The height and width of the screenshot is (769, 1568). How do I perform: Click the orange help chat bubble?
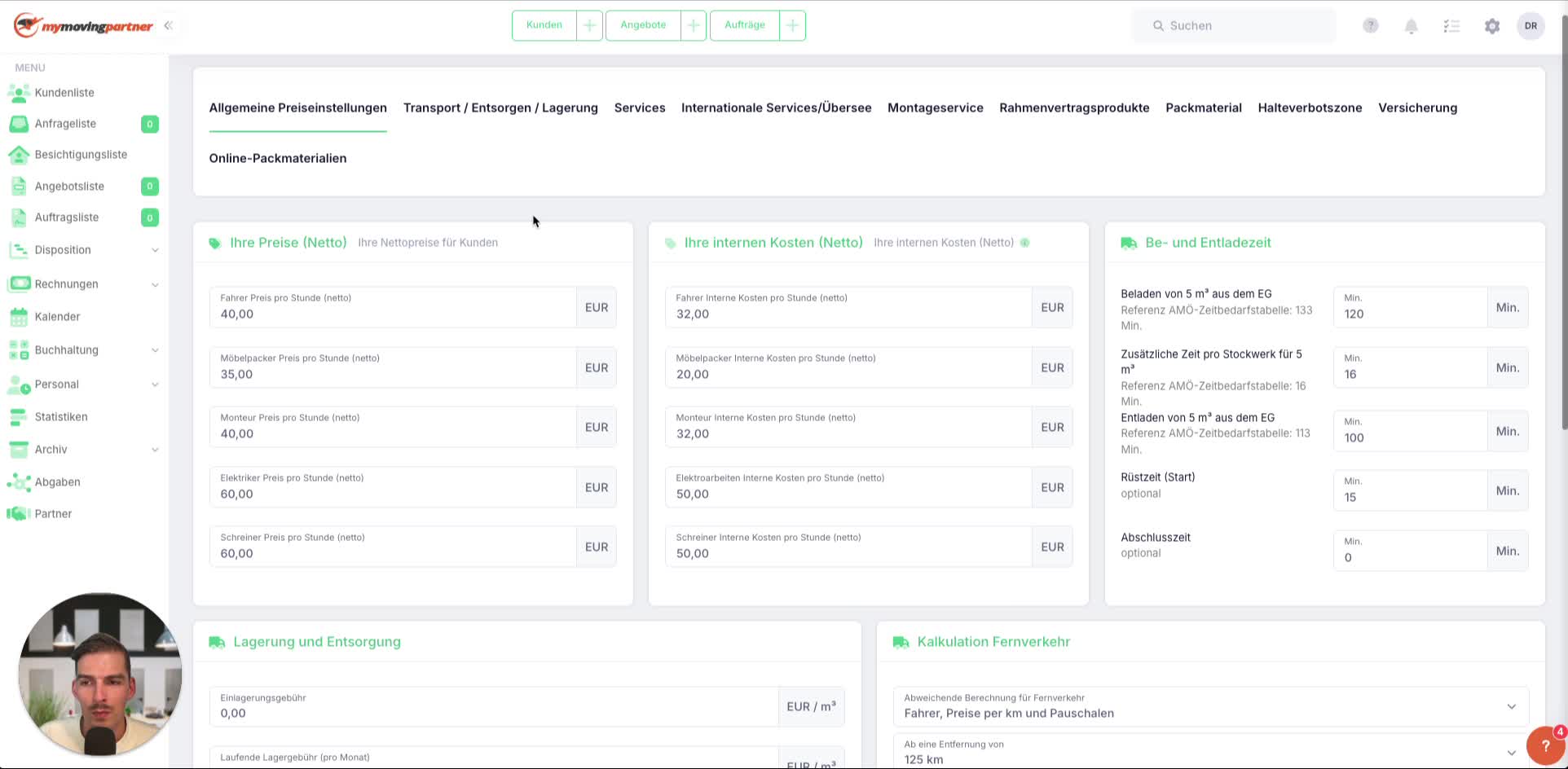click(1545, 745)
